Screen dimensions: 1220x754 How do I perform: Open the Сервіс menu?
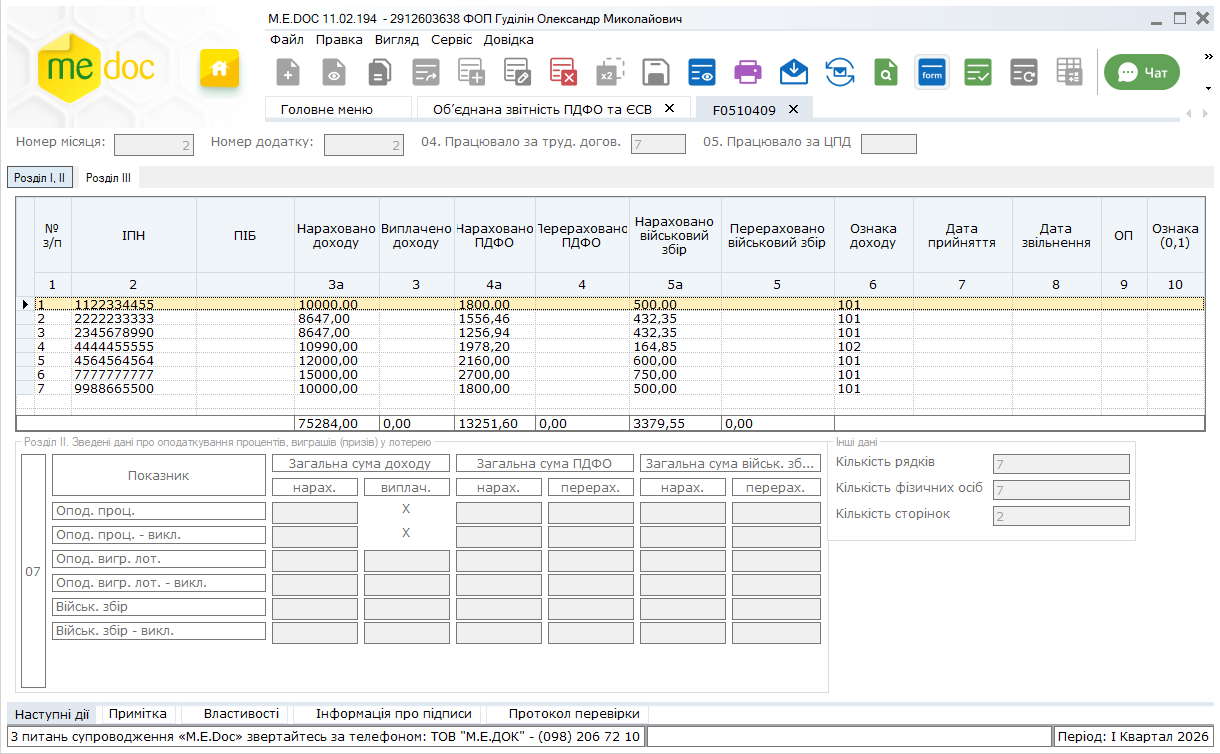452,40
